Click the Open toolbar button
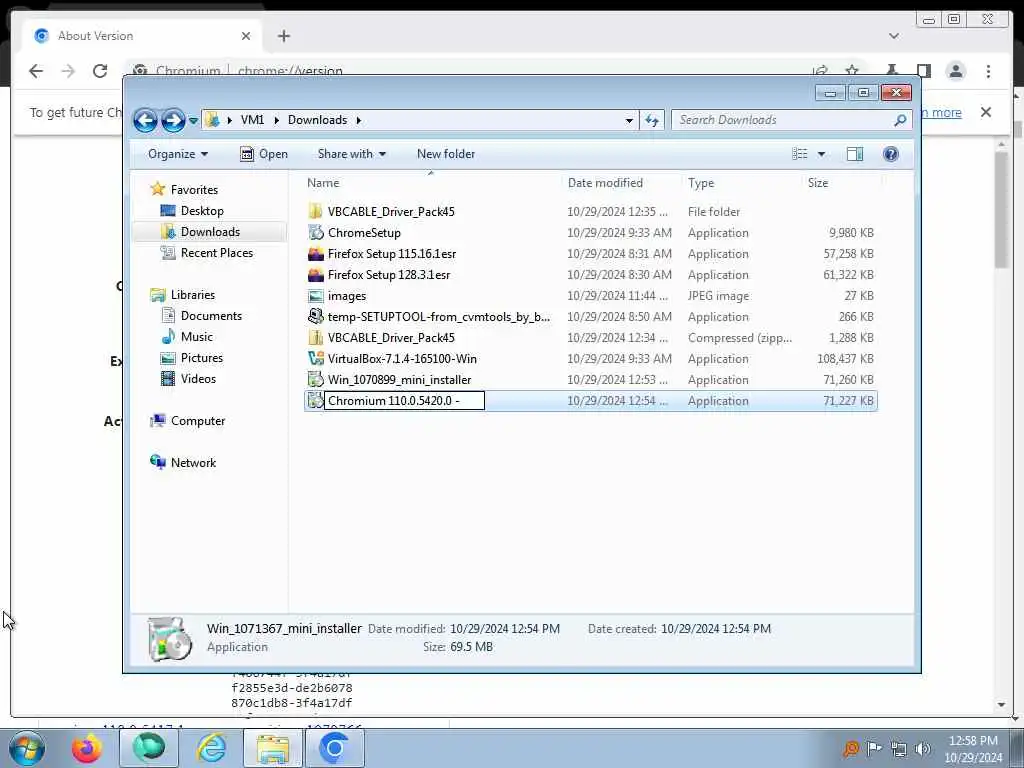 [264, 154]
